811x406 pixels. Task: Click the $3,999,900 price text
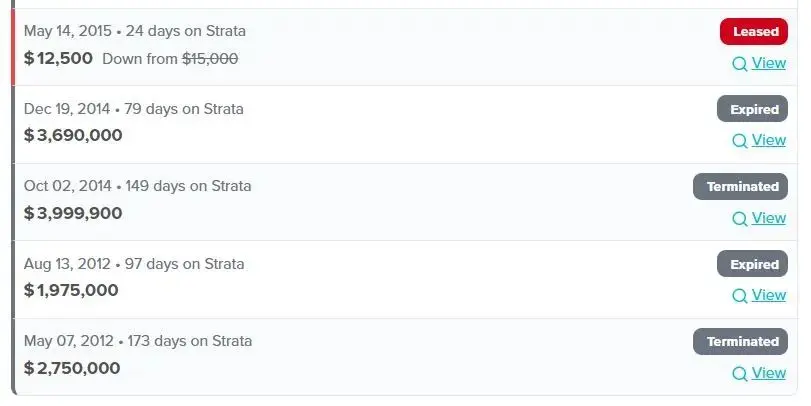tap(73, 213)
